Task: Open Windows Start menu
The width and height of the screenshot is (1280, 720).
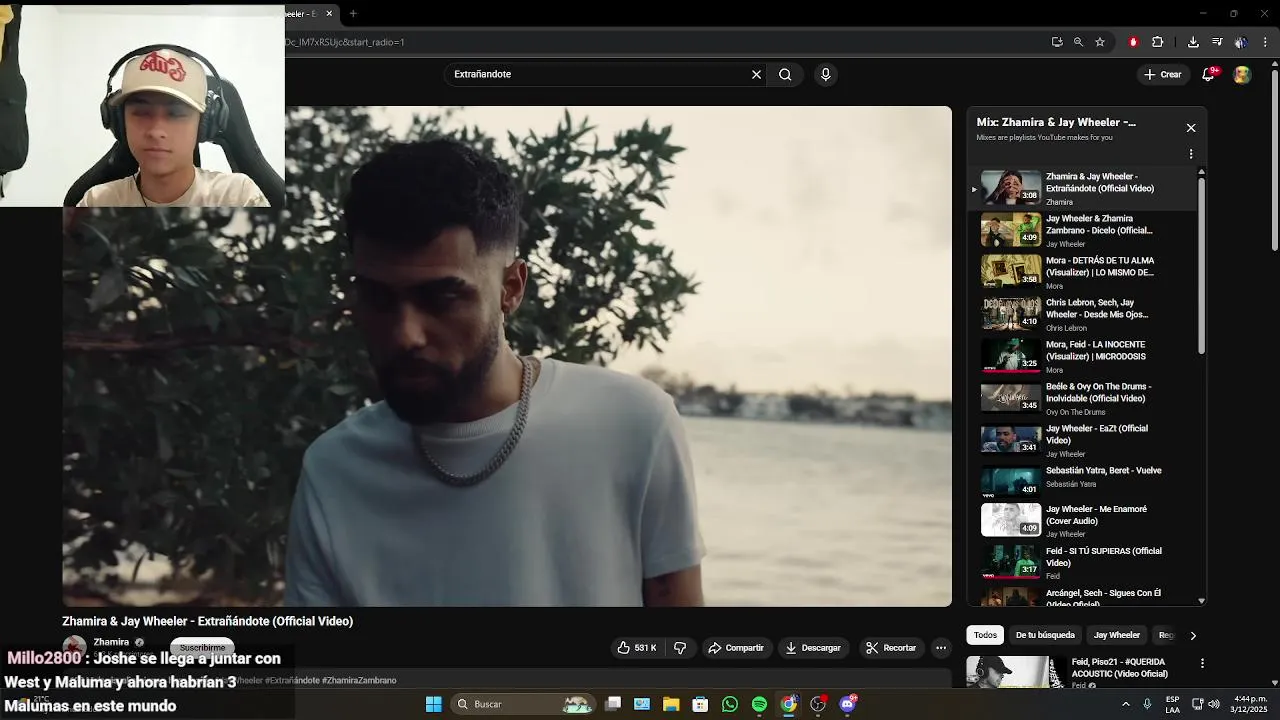Action: (434, 704)
